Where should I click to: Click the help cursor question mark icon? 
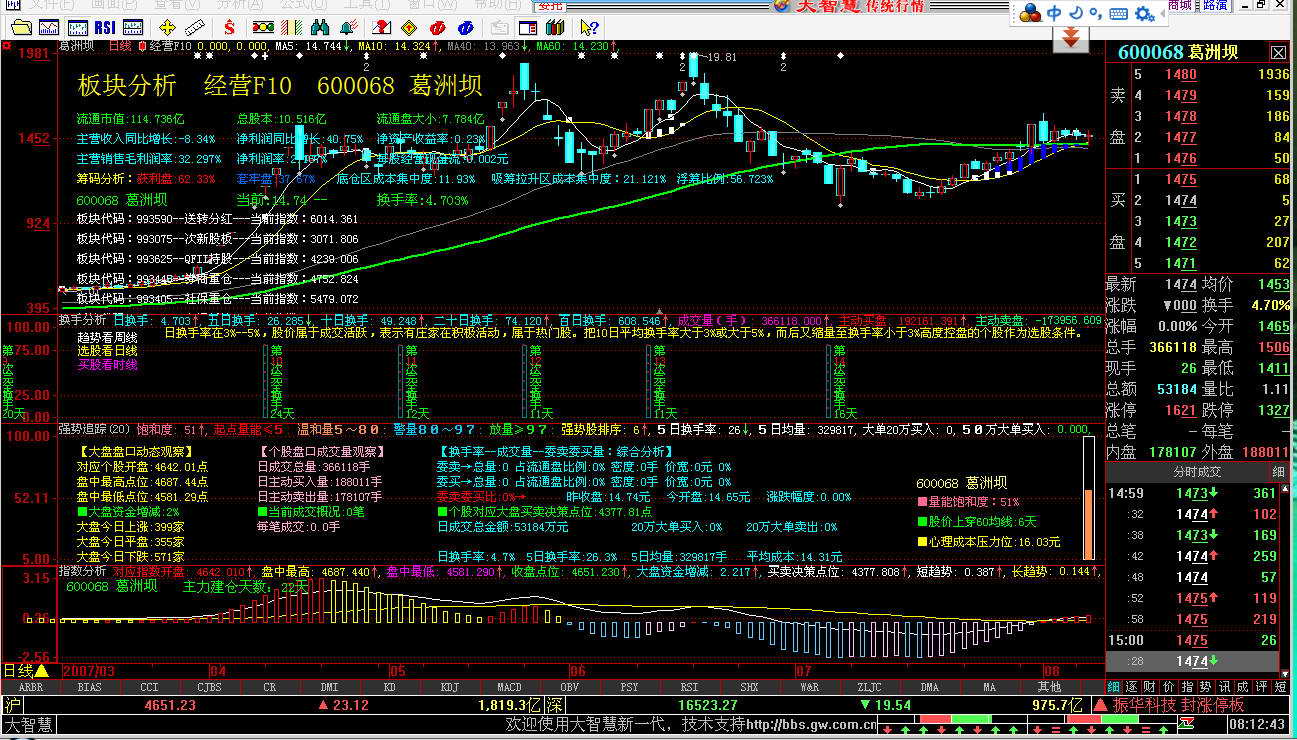coord(588,27)
